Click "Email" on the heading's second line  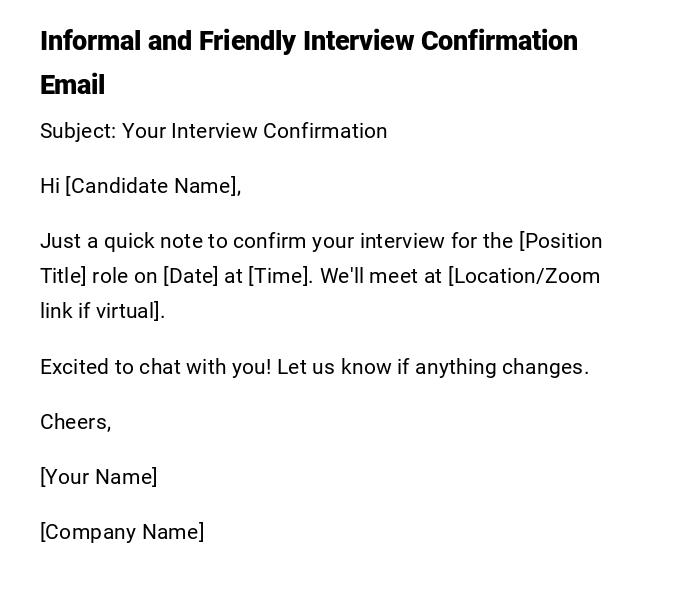pyautogui.click(x=72, y=85)
